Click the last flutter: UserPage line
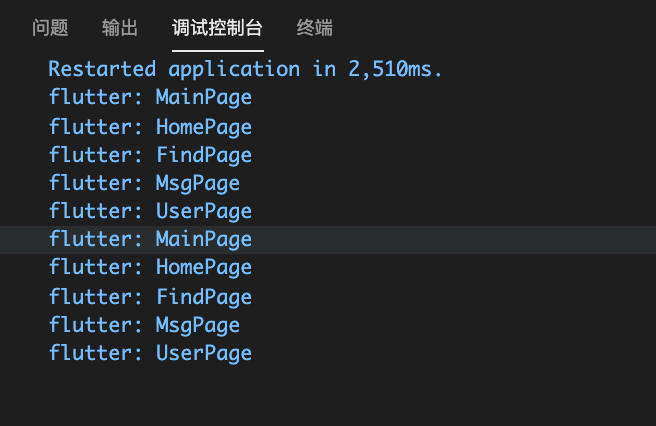 [150, 353]
